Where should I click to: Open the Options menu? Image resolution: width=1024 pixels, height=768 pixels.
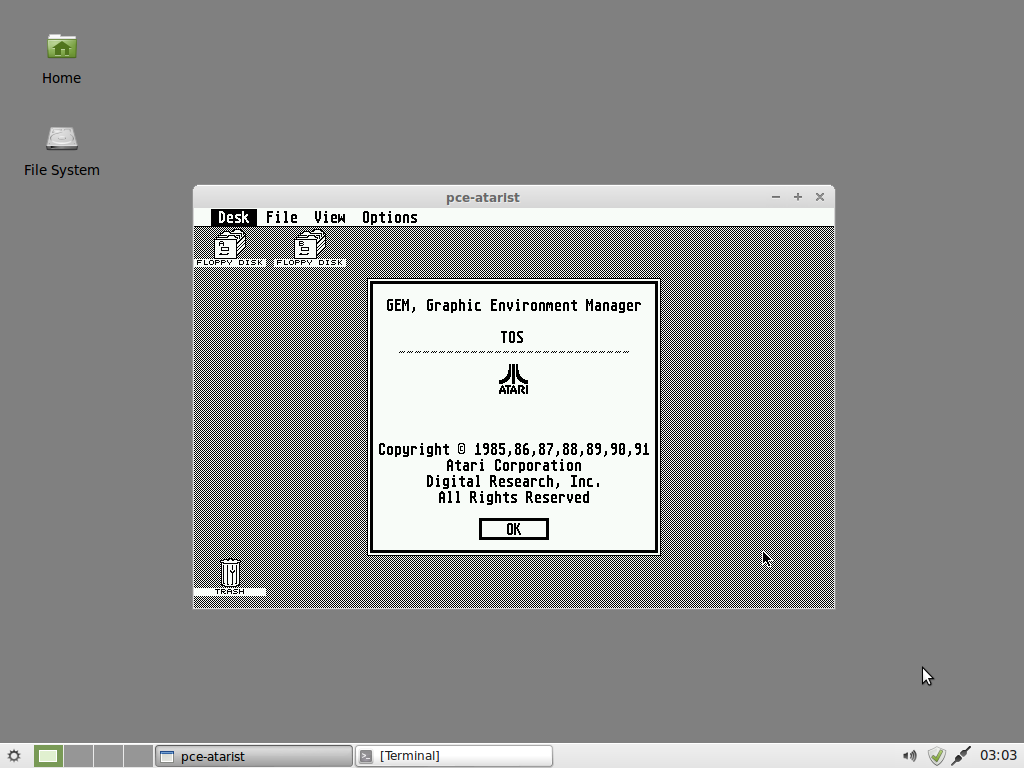pyautogui.click(x=390, y=217)
